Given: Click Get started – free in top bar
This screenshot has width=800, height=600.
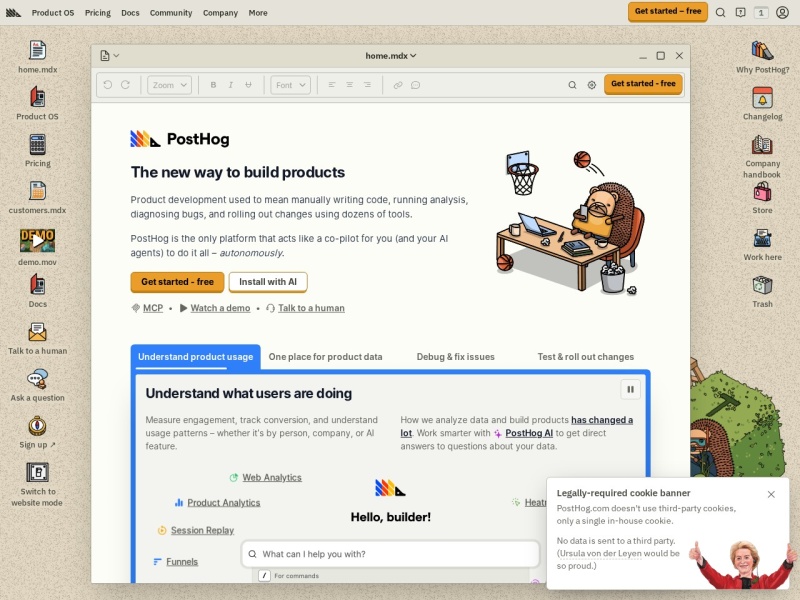Looking at the screenshot, I should 668,11.
